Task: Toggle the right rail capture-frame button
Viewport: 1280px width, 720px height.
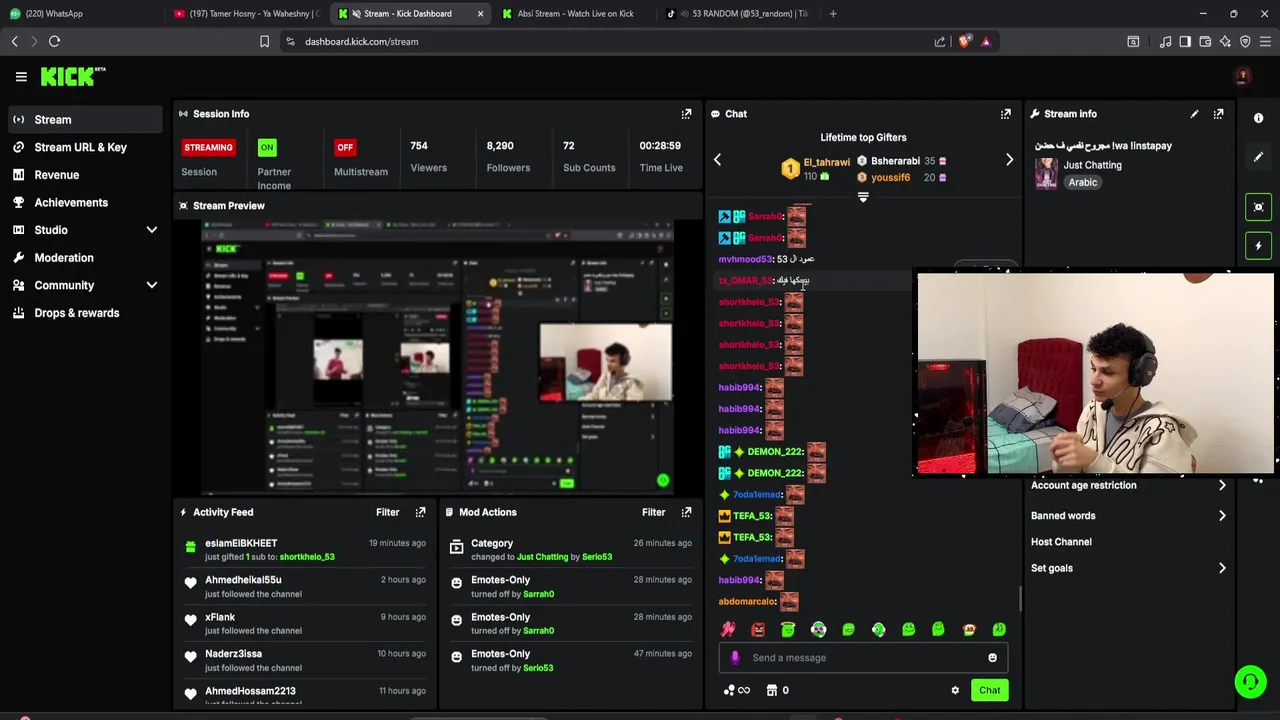Action: click(1258, 207)
